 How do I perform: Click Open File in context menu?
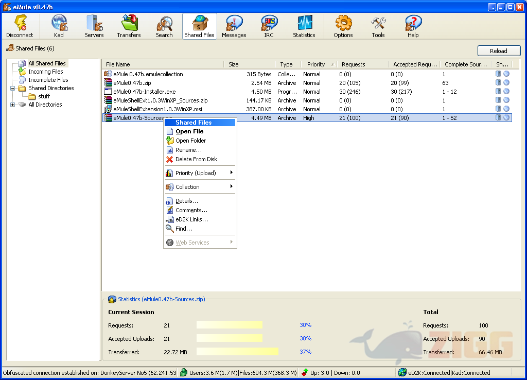(x=200, y=131)
